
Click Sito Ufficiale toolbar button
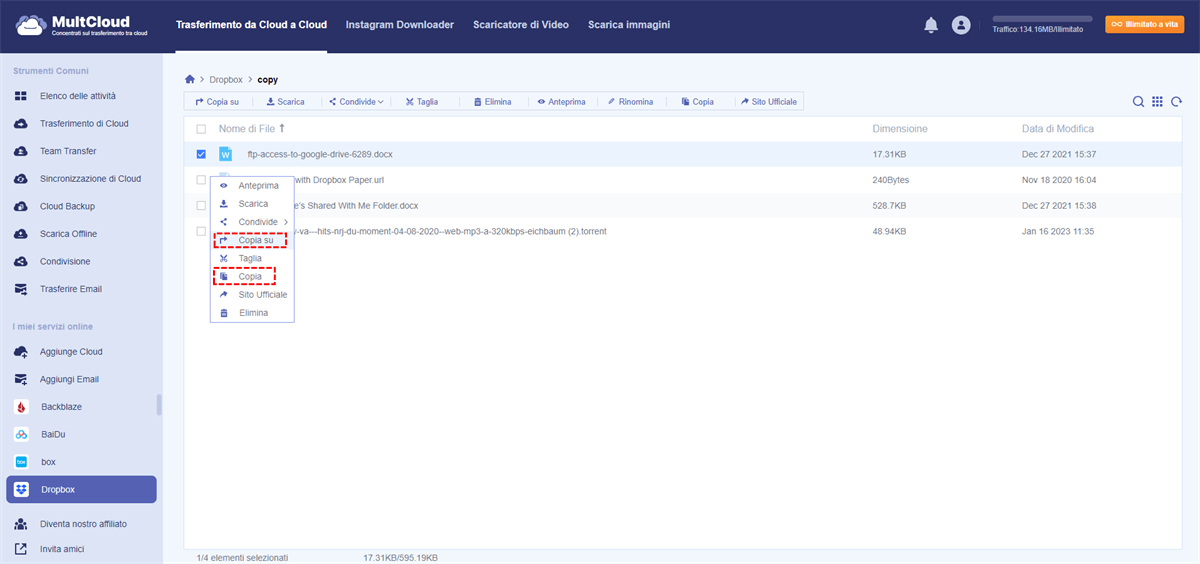769,102
